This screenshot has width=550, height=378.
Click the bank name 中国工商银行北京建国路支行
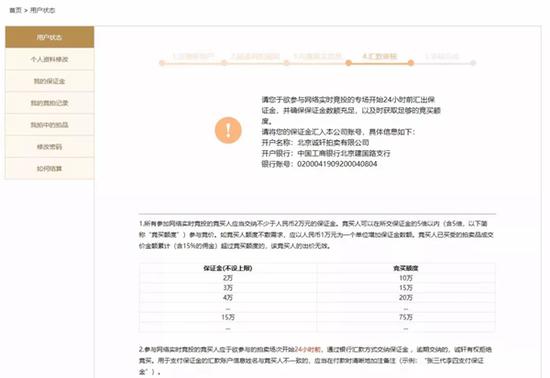click(x=344, y=153)
